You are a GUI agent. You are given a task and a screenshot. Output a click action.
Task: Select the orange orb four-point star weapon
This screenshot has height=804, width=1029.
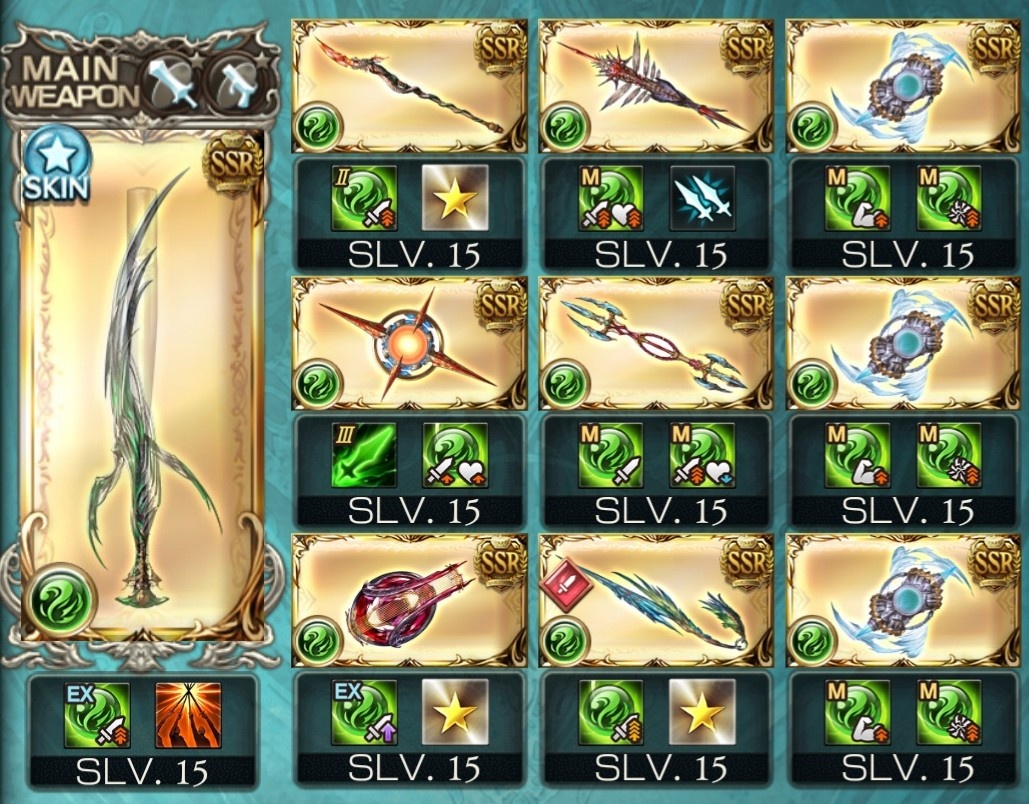(410, 343)
